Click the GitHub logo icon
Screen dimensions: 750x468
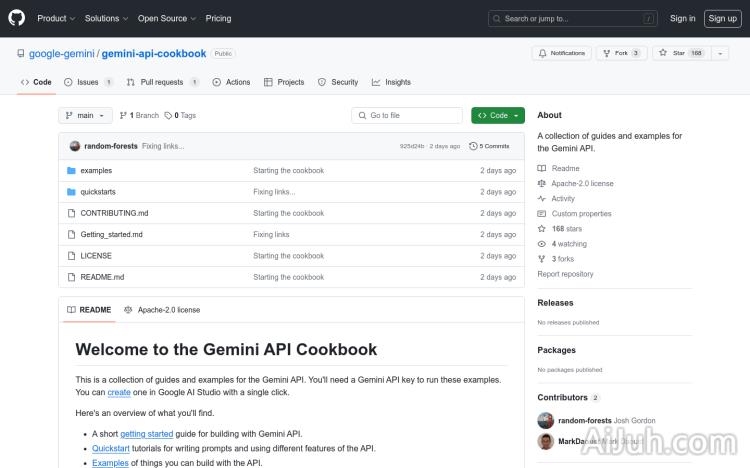16,18
